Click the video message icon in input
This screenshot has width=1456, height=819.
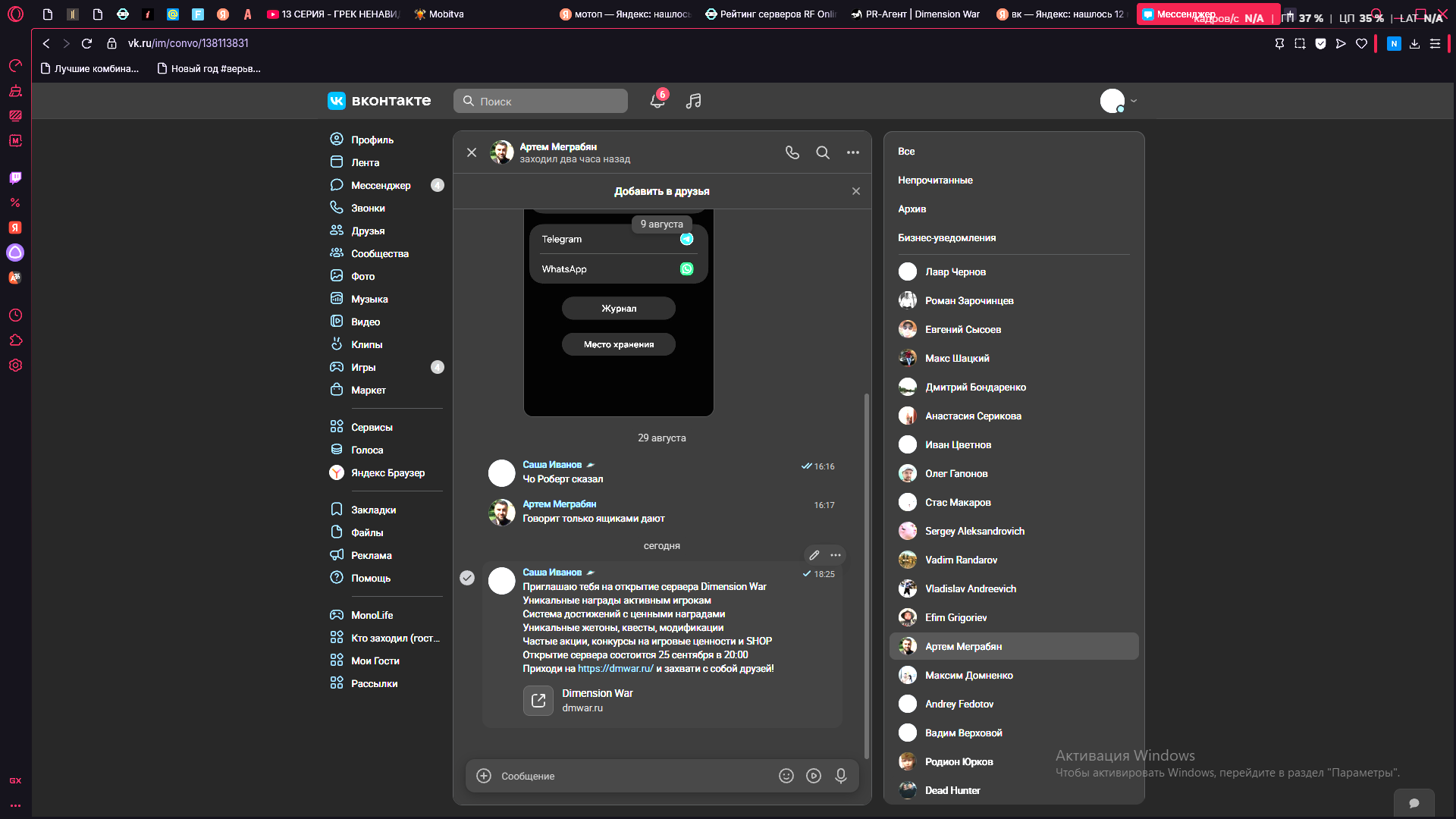(814, 776)
